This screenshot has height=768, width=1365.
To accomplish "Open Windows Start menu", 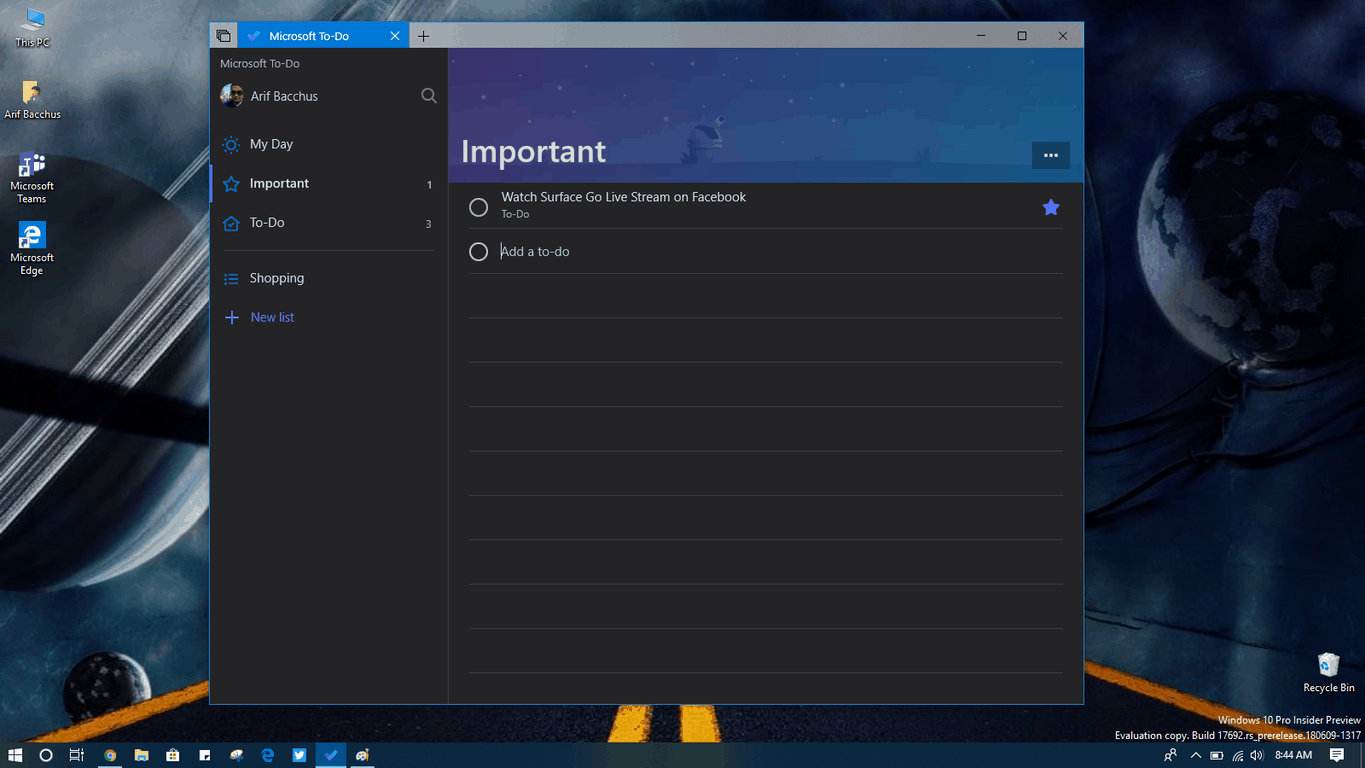I will (x=15, y=755).
